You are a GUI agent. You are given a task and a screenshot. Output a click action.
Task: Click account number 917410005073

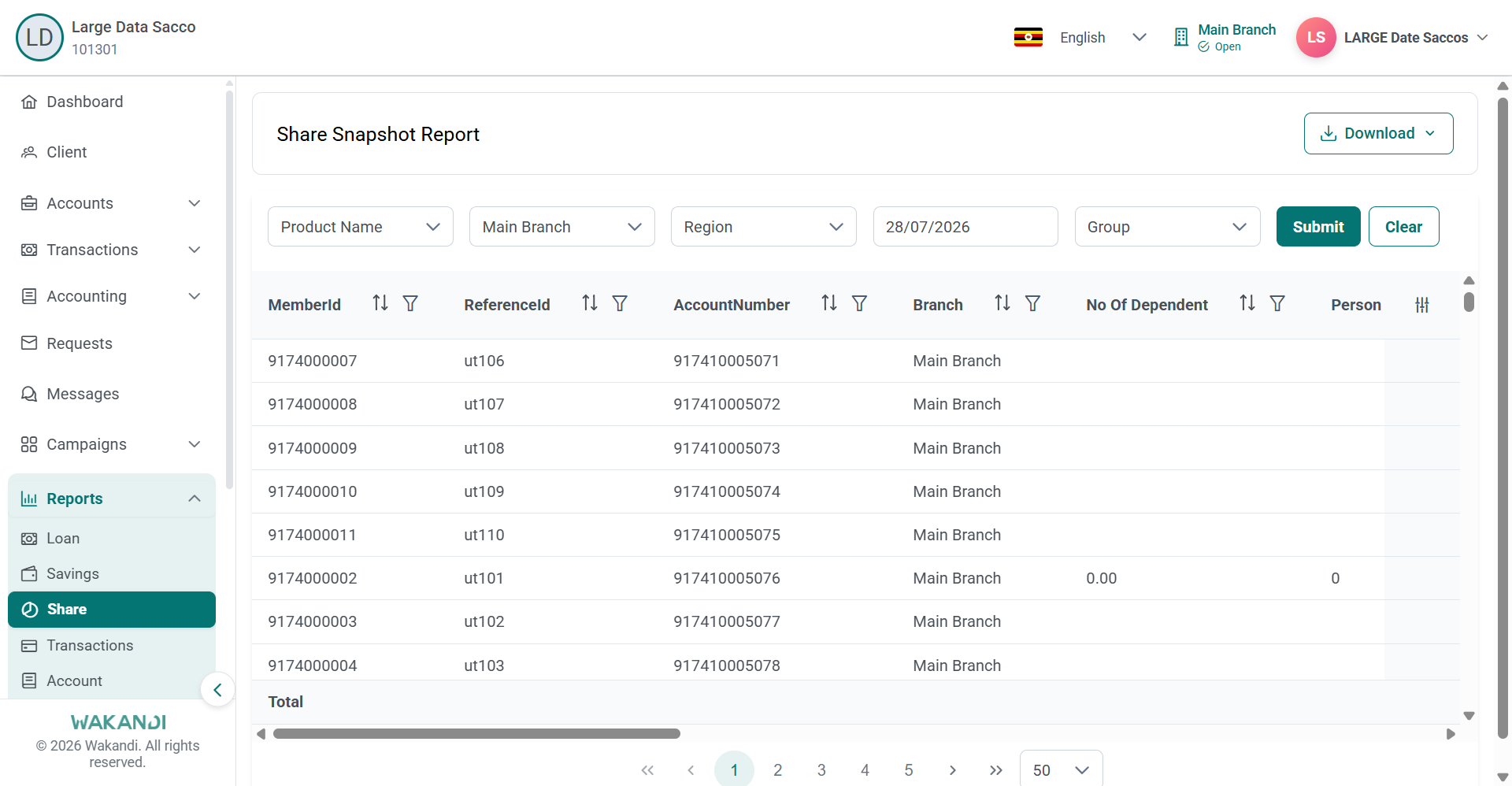(x=727, y=448)
